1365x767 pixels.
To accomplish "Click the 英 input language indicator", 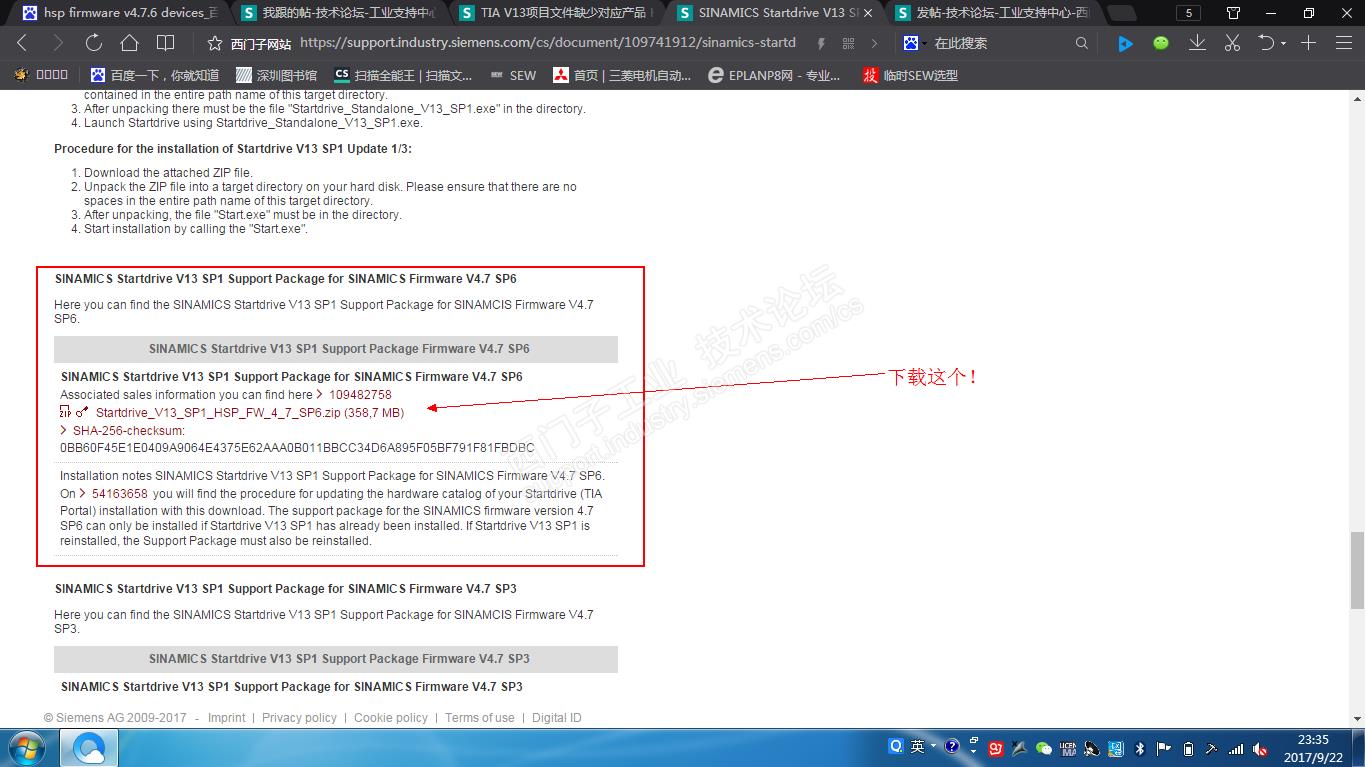I will pos(917,746).
